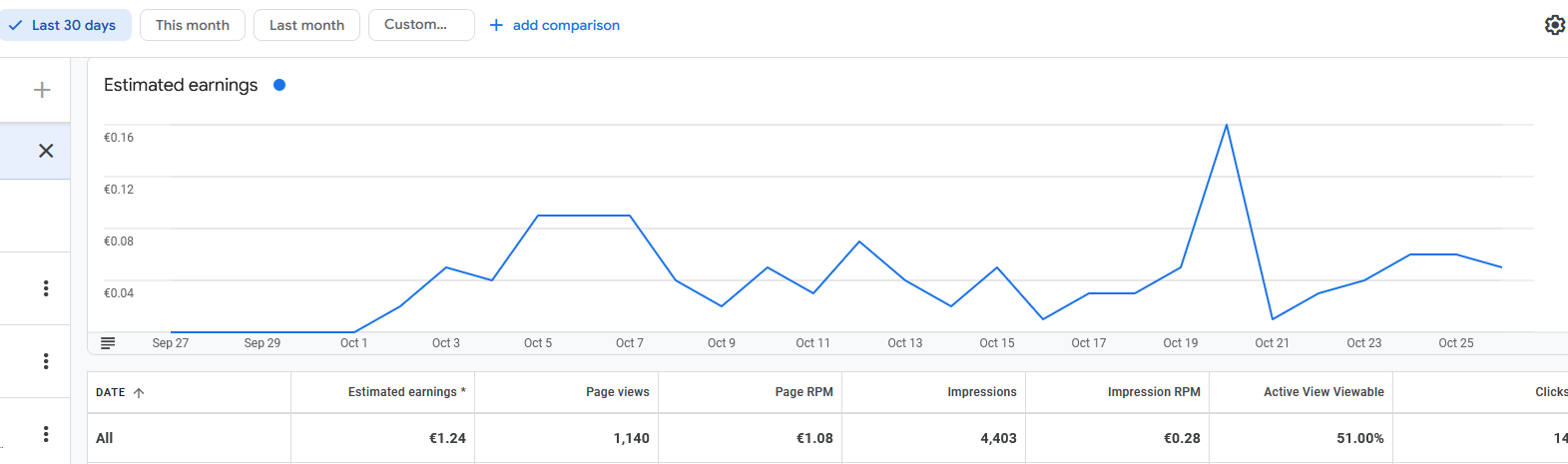Open the Custom date range picker
This screenshot has width=1568, height=464.
point(420,25)
